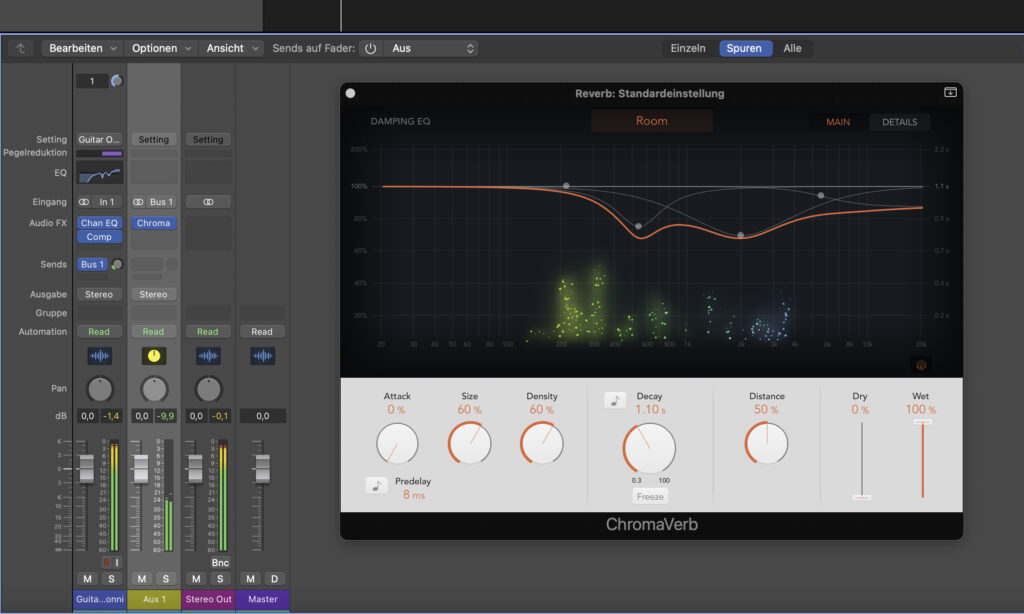The height and width of the screenshot is (614, 1024).
Task: Open the Ansicht menu
Action: pos(232,48)
